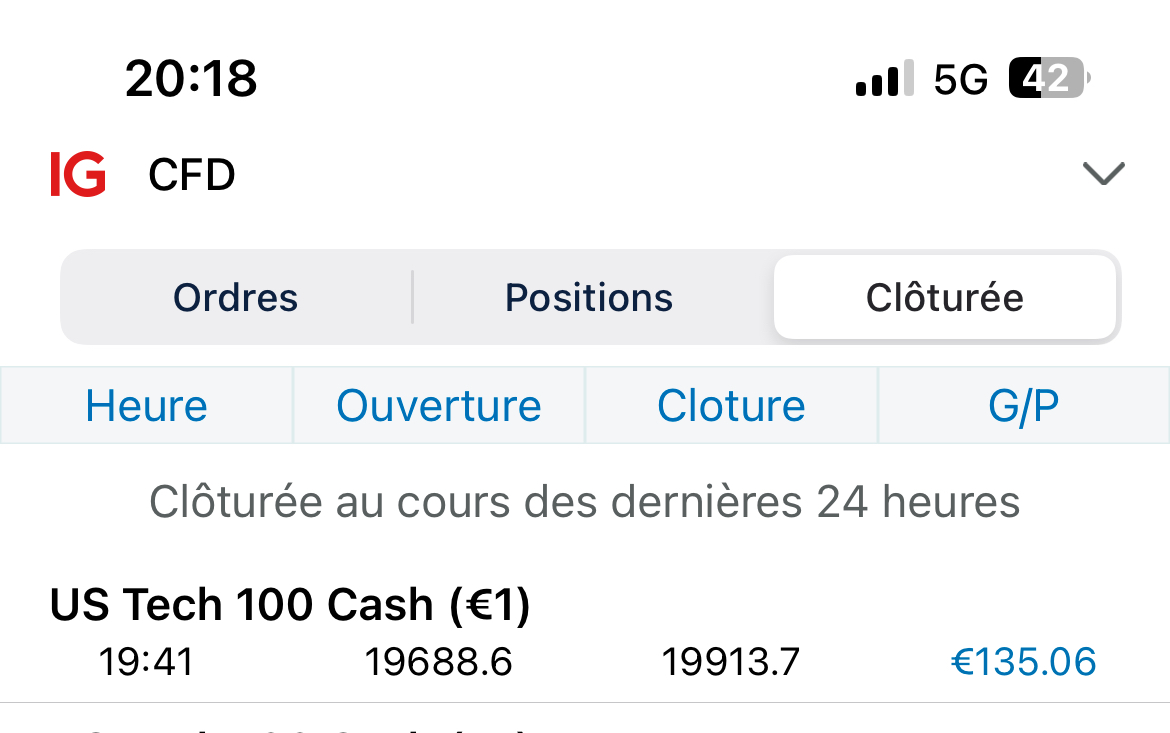This screenshot has height=733, width=1170.
Task: Tap the 19913.7 closing price
Action: click(x=730, y=662)
